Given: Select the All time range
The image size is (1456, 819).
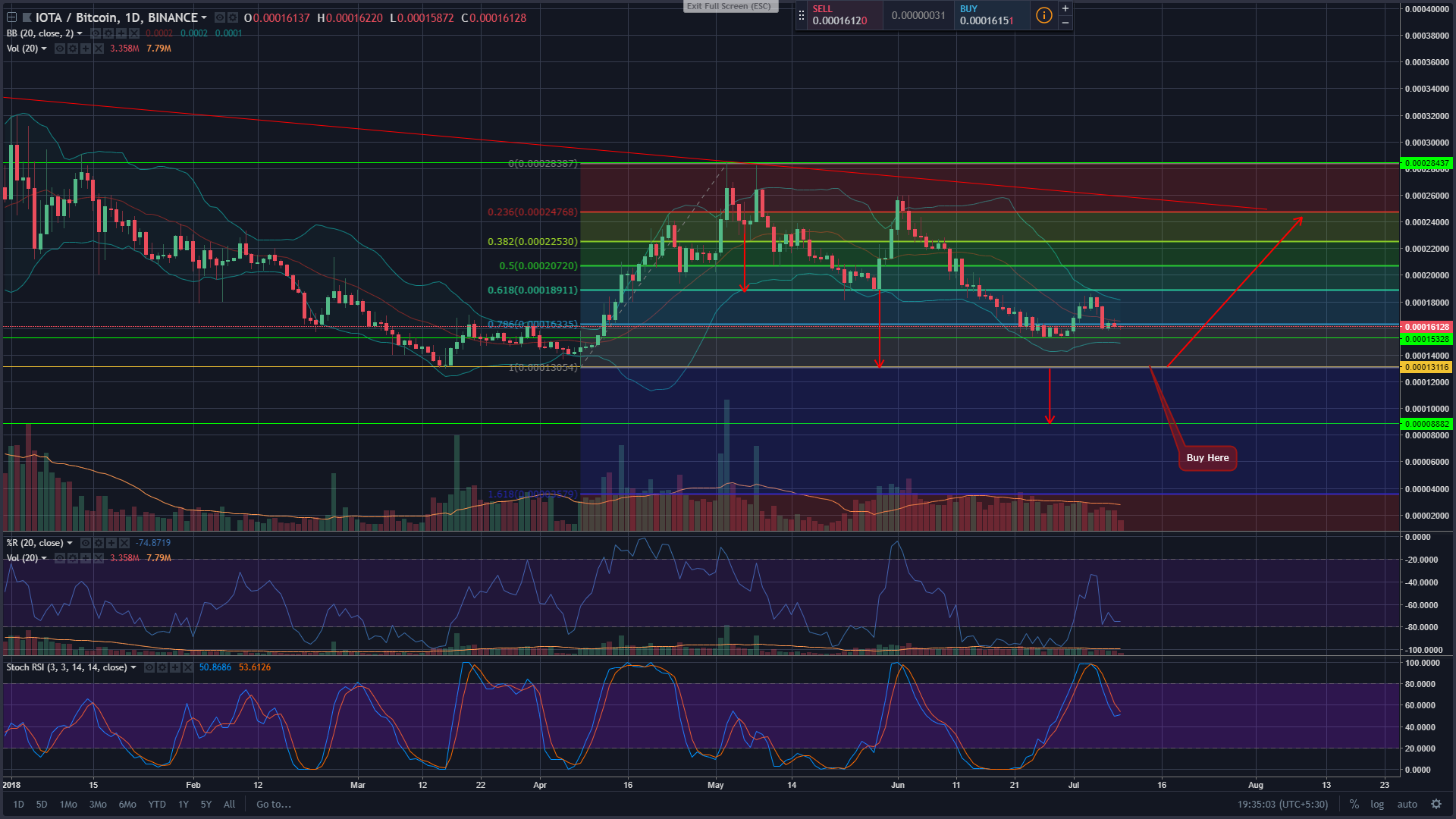Looking at the screenshot, I should click(x=230, y=805).
